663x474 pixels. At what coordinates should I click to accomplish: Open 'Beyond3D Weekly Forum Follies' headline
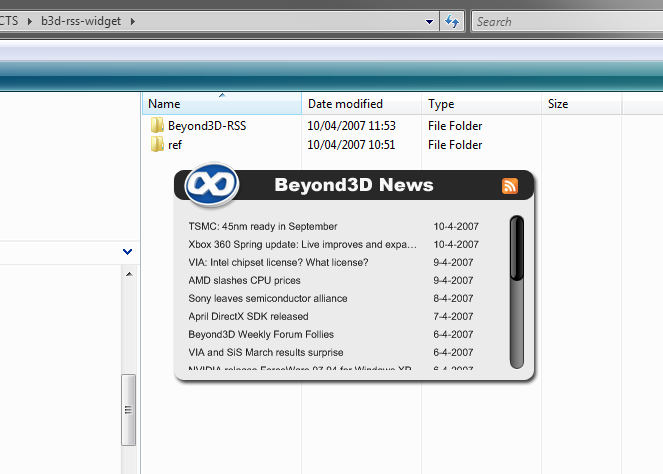[261, 334]
